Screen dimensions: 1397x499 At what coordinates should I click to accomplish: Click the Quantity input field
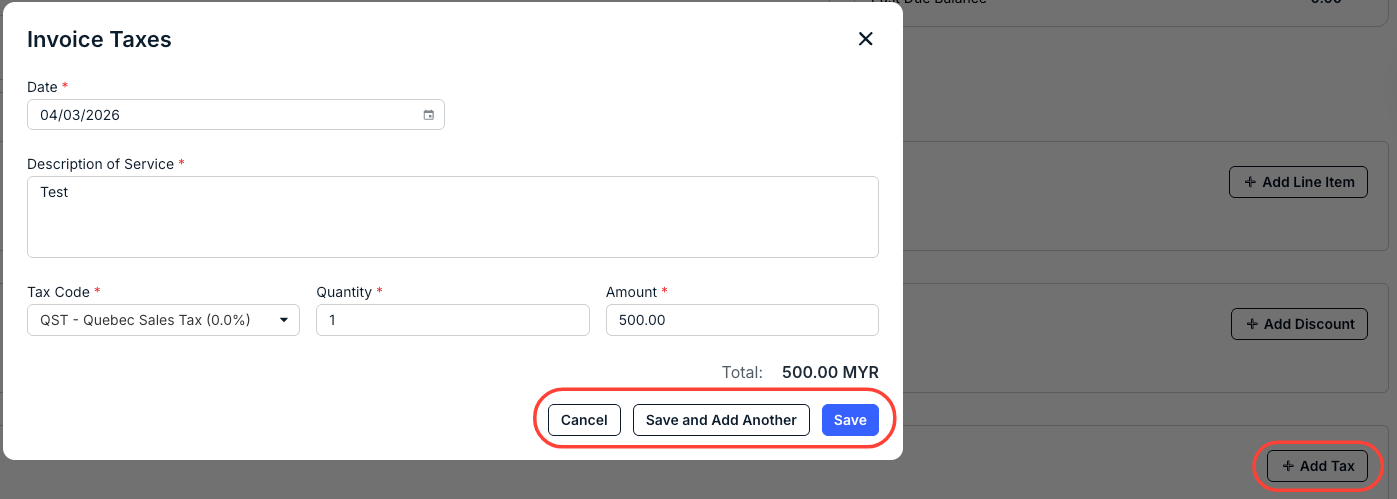(x=453, y=320)
